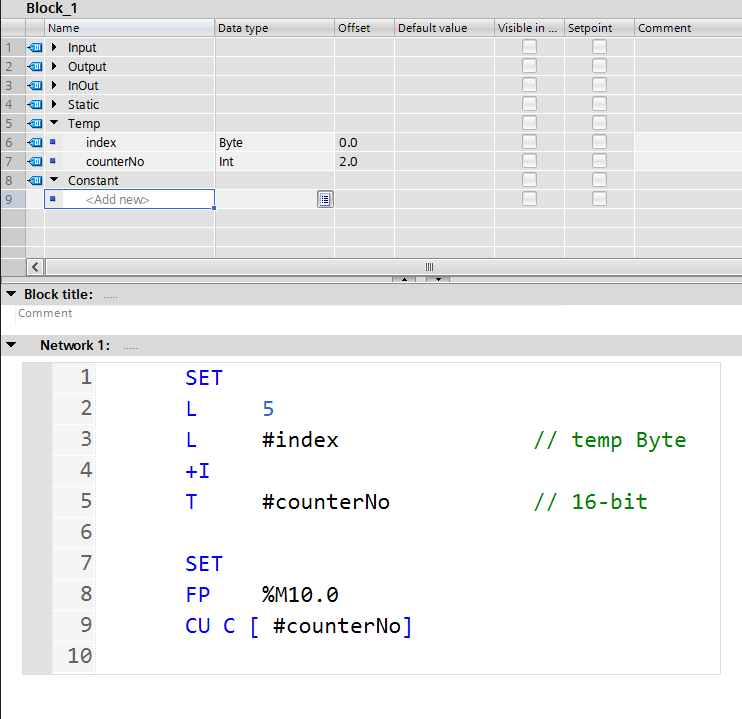Click the interface icon beside the counterNo row
This screenshot has height=719, width=742.
click(35, 162)
